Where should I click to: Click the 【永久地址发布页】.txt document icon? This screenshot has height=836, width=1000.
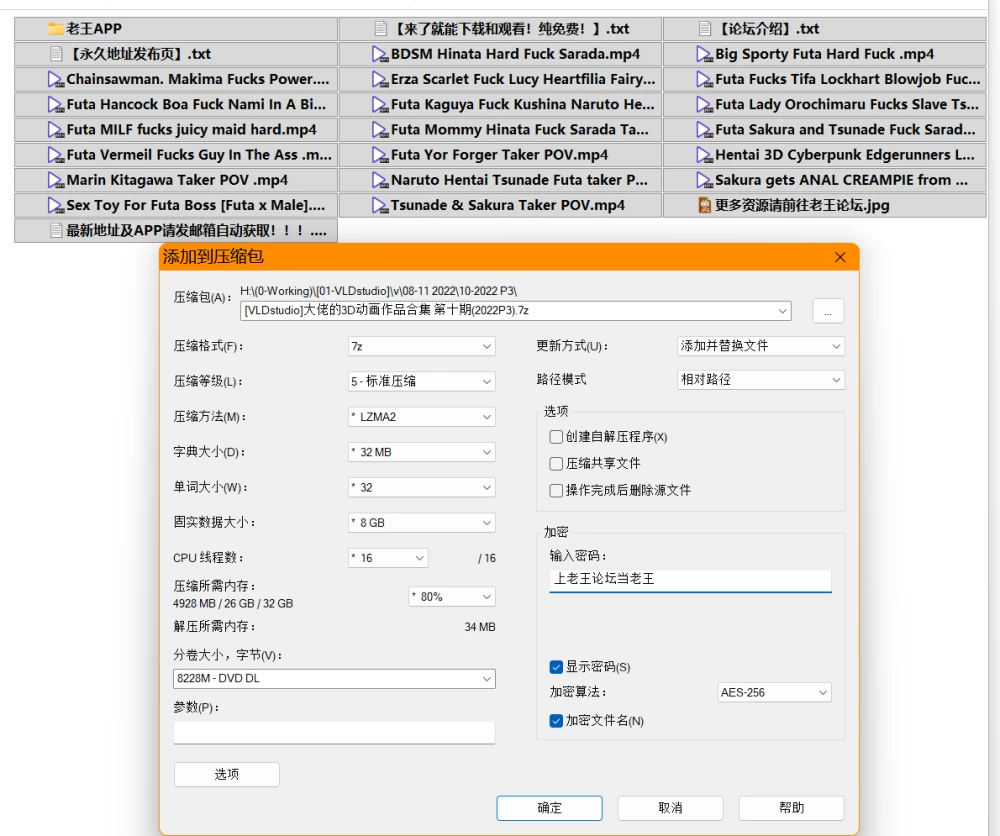click(x=56, y=54)
